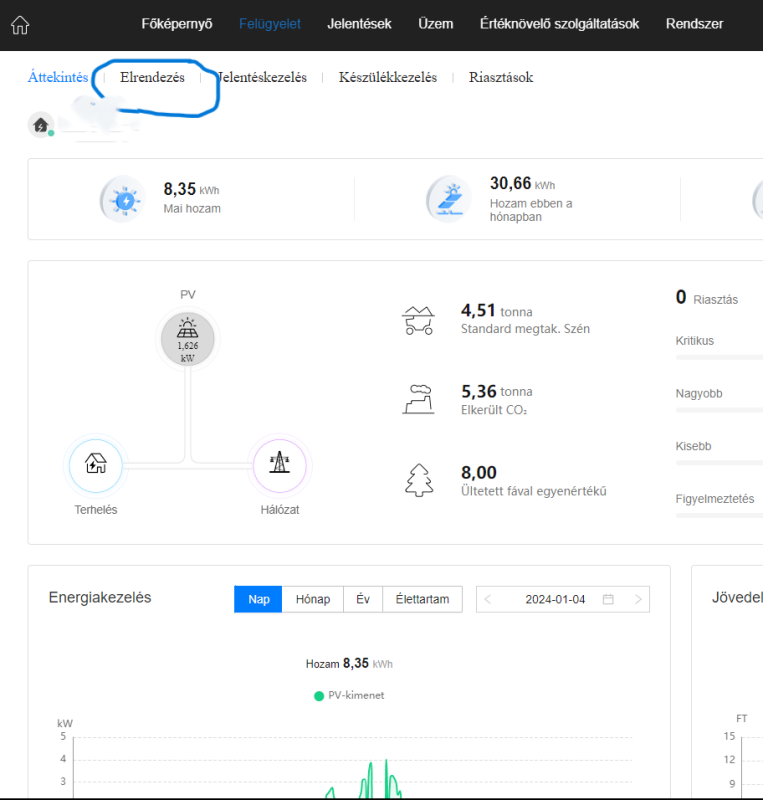The height and width of the screenshot is (800, 763).
Task: Click the date field 2024-01-04
Action: tap(563, 599)
